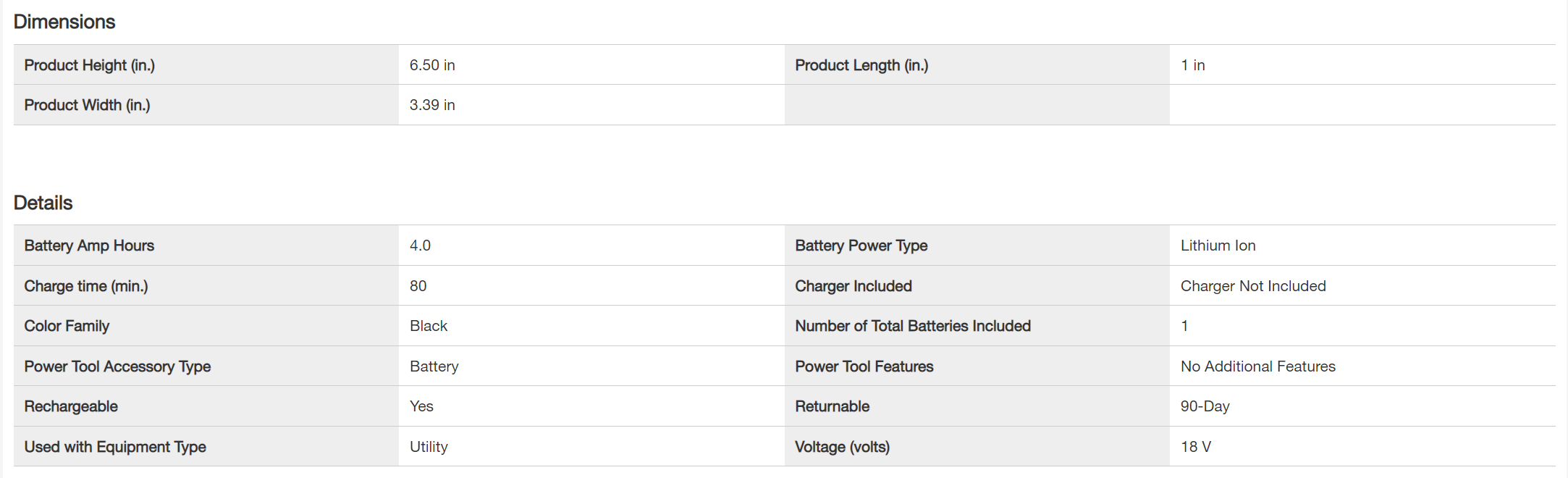Select the Product Height (in.) label
Image resolution: width=1568 pixels, height=478 pixels.
(x=90, y=65)
